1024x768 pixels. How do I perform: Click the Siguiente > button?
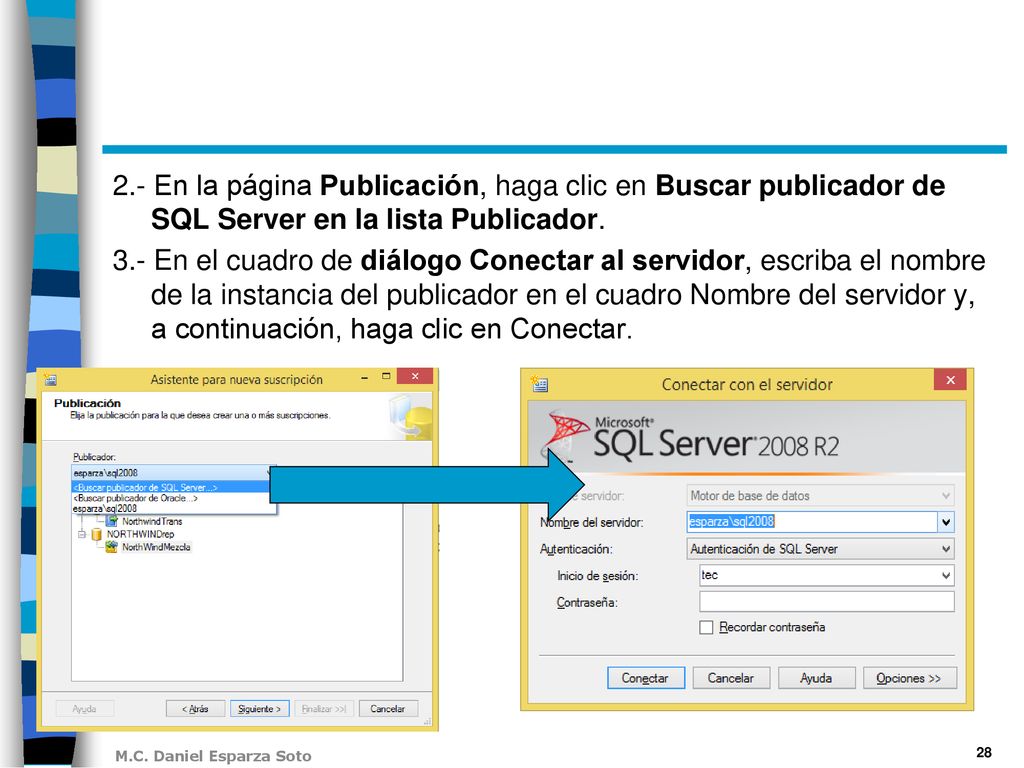point(259,709)
